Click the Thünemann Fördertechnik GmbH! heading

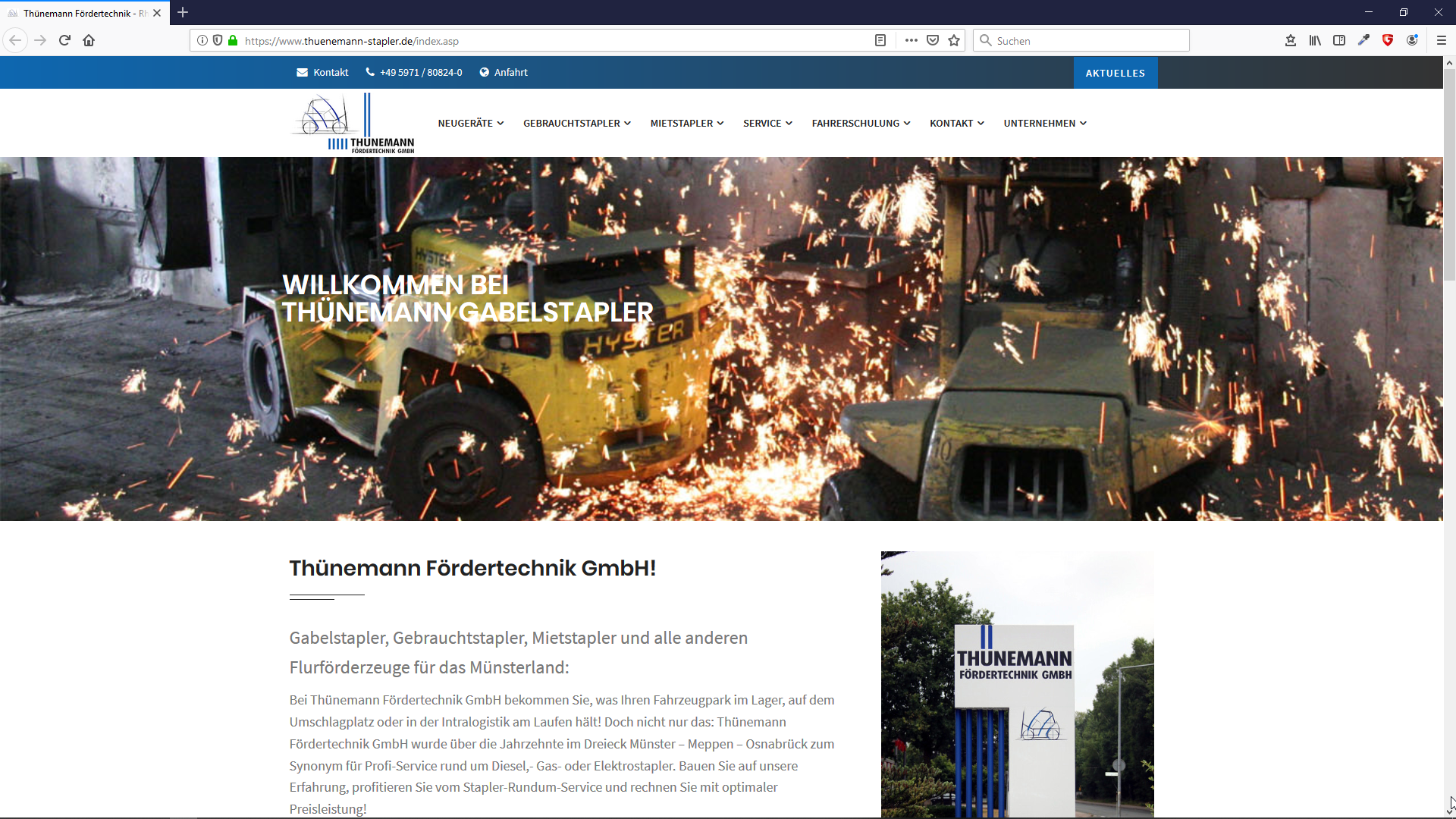472,568
